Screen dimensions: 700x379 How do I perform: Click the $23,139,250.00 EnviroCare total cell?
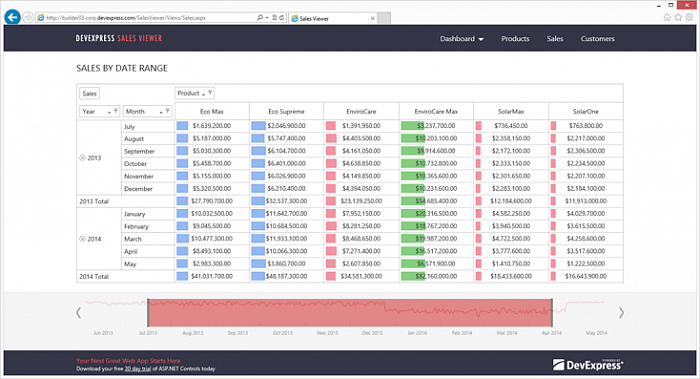(x=361, y=201)
